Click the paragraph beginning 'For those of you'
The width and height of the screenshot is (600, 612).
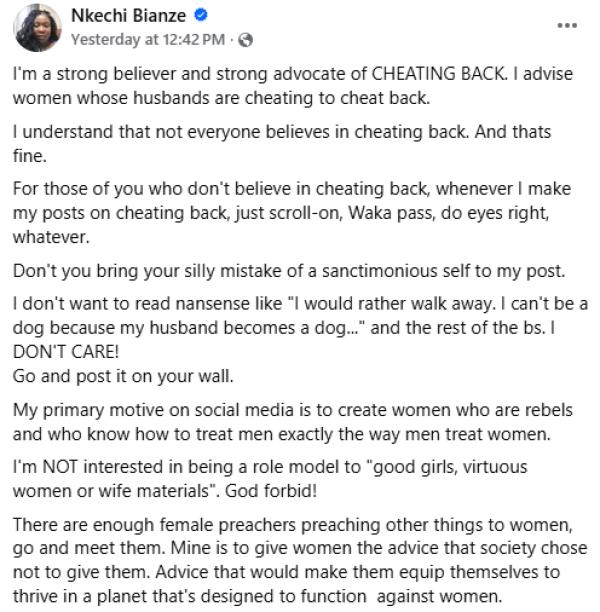point(292,213)
